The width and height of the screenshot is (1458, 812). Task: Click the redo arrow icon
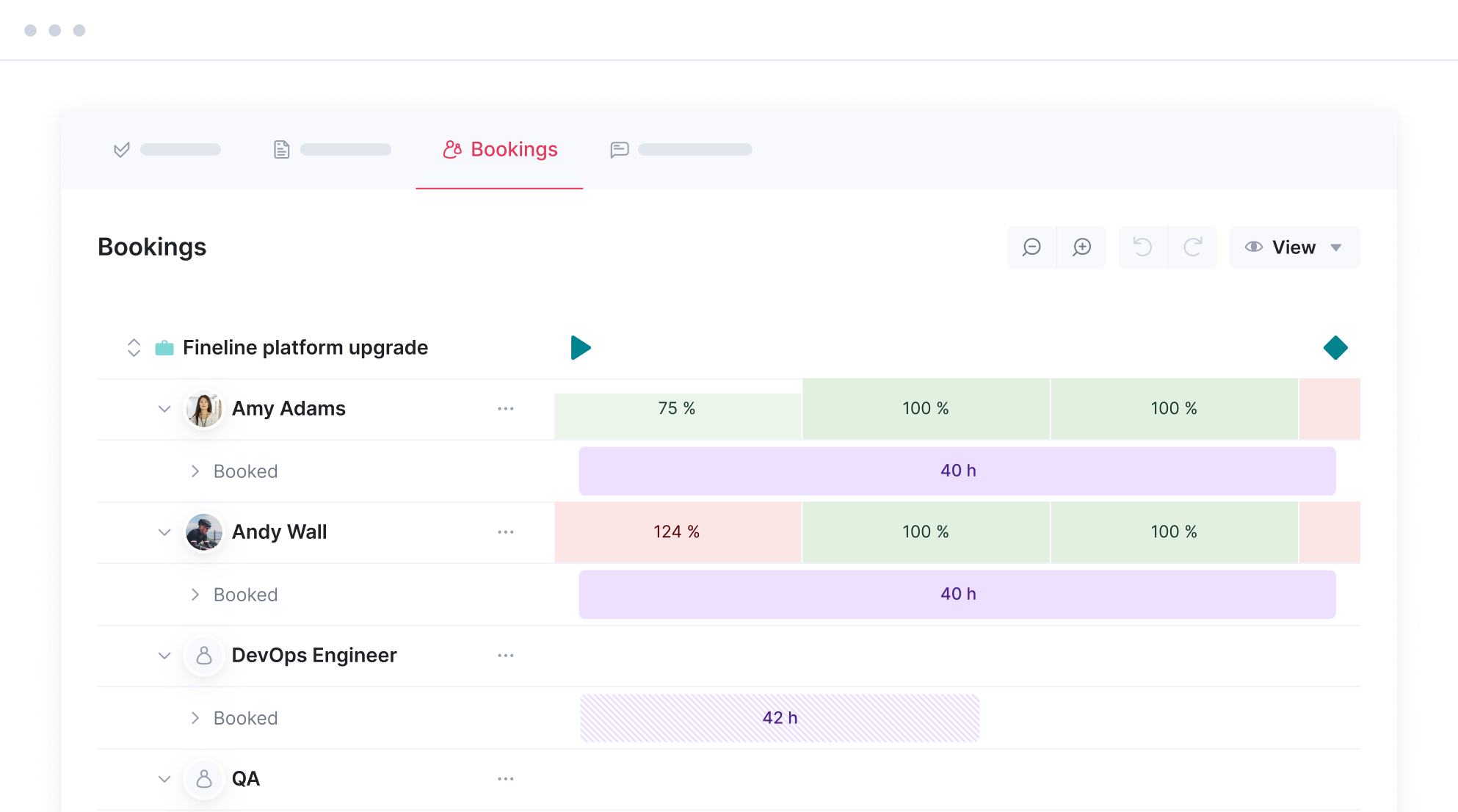pyautogui.click(x=1193, y=247)
